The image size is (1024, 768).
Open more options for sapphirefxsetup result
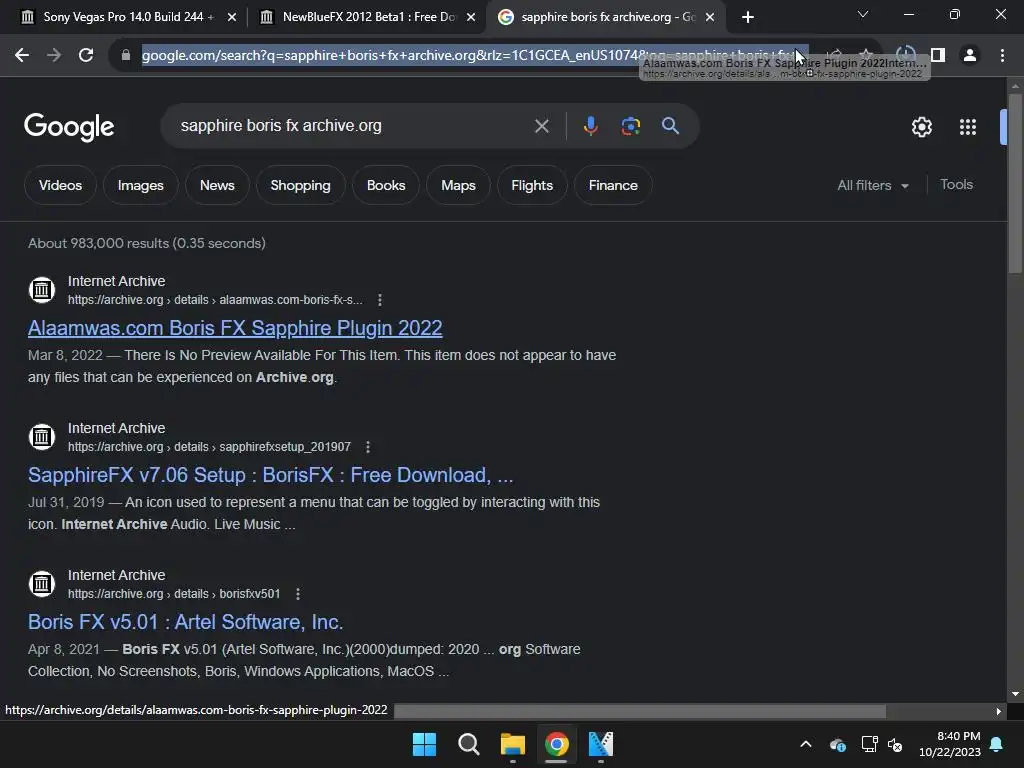(x=368, y=447)
